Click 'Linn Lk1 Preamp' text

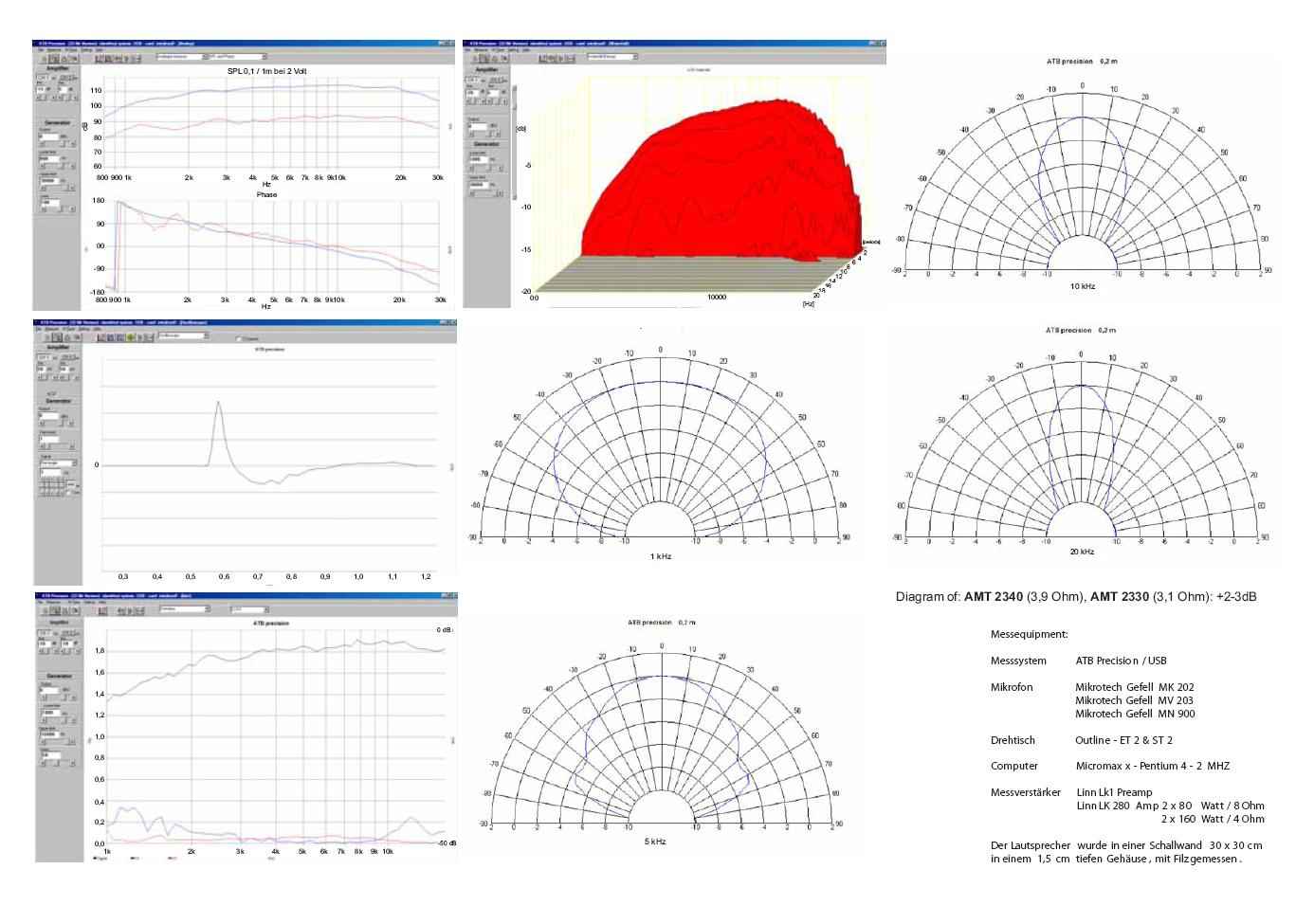pos(1115,792)
